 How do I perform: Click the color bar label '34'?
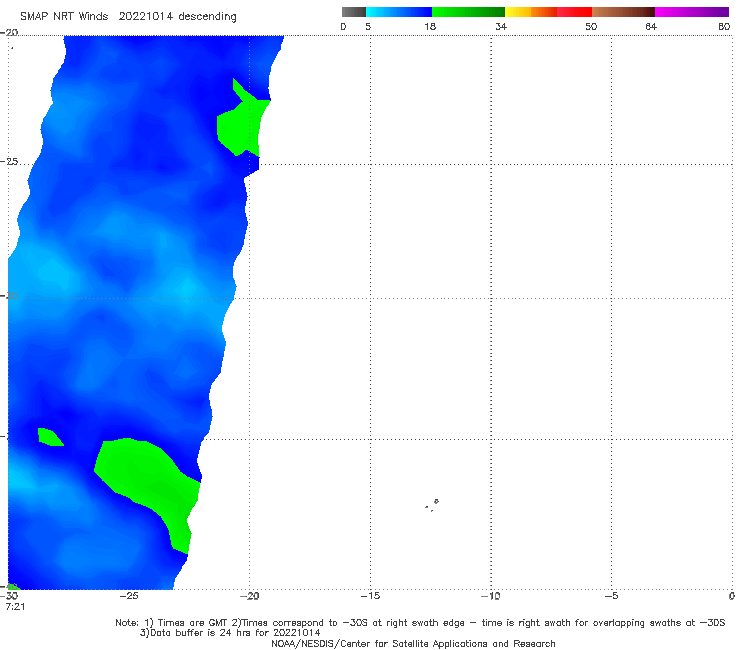click(501, 26)
